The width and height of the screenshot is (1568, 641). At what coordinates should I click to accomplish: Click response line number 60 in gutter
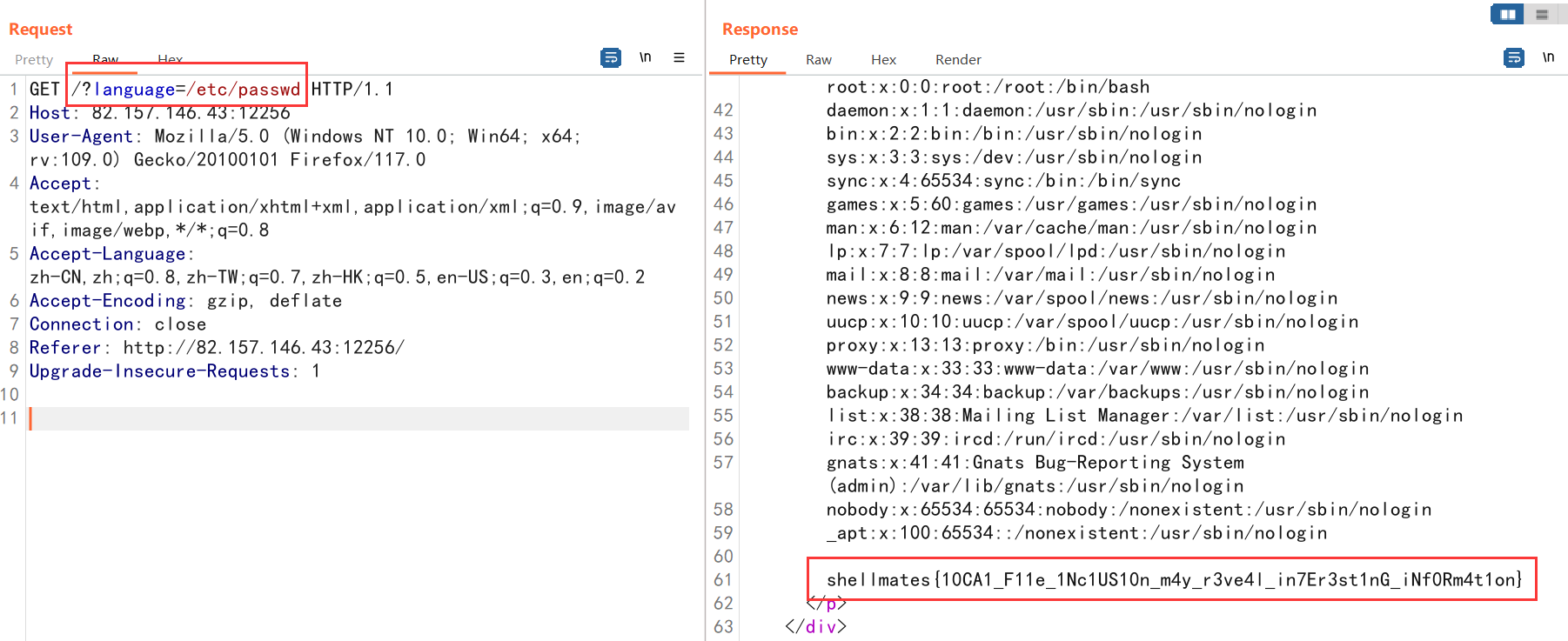[x=723, y=557]
